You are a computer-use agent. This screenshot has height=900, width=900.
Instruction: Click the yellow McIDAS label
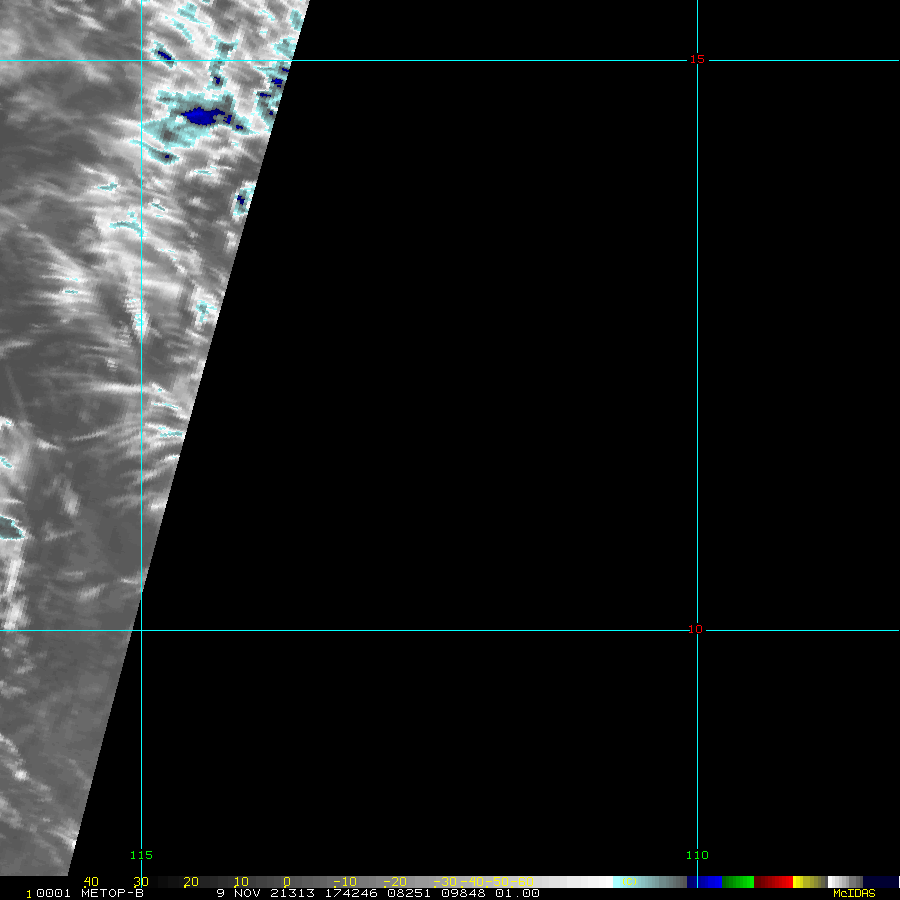coord(853,893)
